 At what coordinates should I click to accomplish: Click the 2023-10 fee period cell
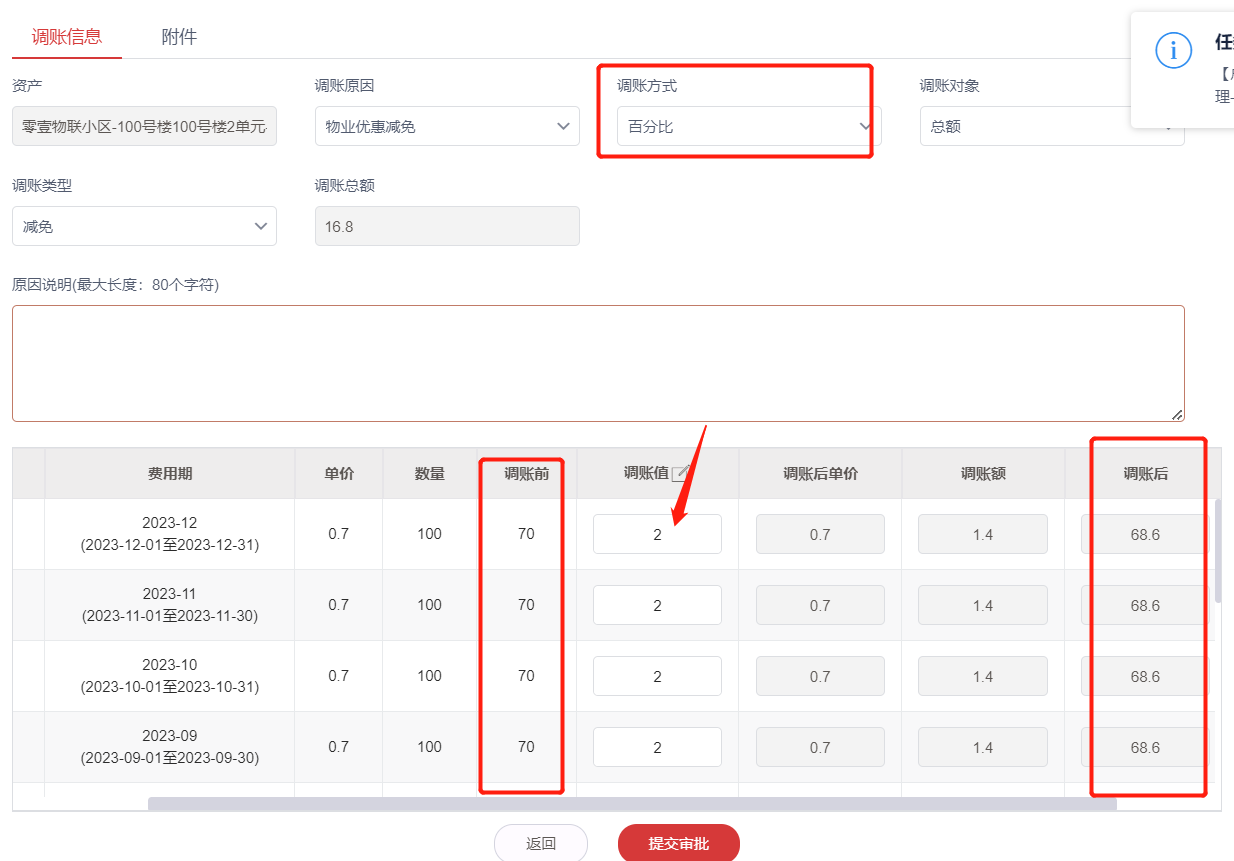(x=170, y=676)
